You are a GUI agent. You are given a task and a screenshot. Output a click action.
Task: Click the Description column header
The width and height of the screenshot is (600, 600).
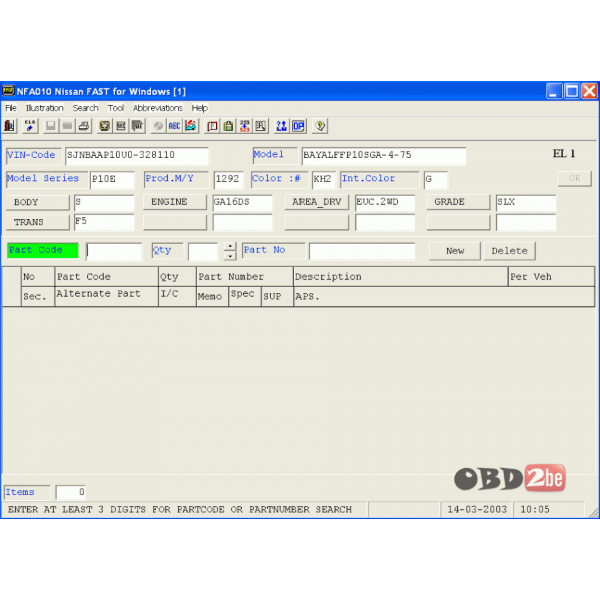(x=400, y=277)
